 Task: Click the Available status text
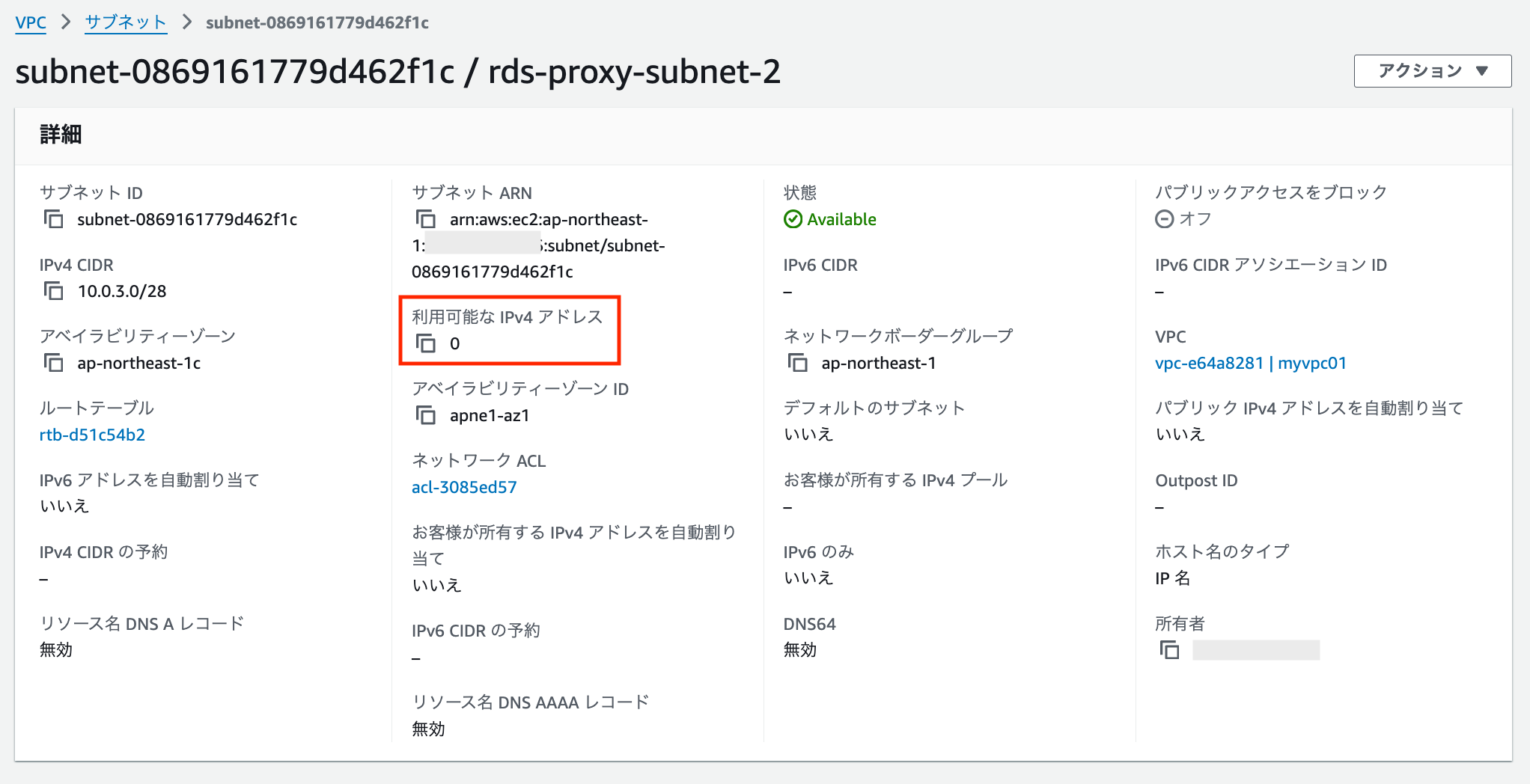[841, 219]
